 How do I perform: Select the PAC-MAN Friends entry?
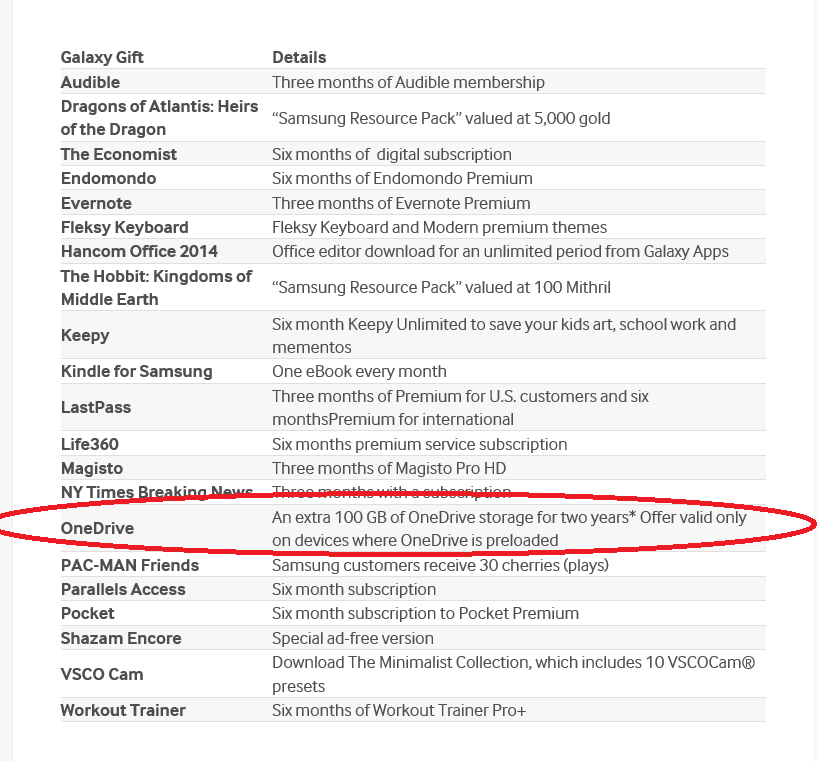(x=130, y=565)
